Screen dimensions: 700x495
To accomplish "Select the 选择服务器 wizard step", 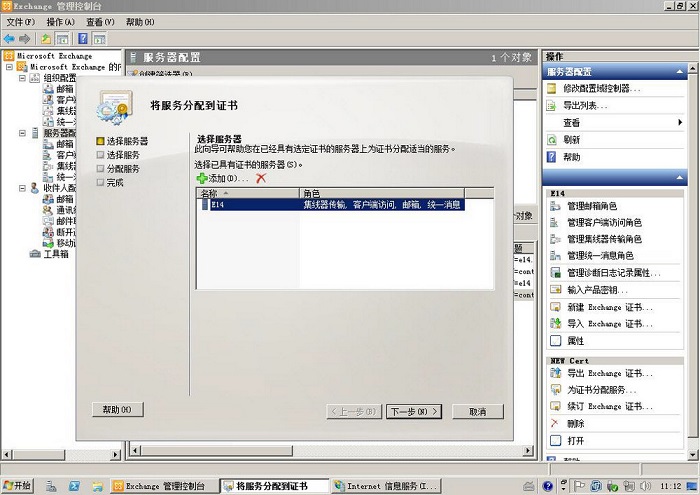I will coord(122,141).
